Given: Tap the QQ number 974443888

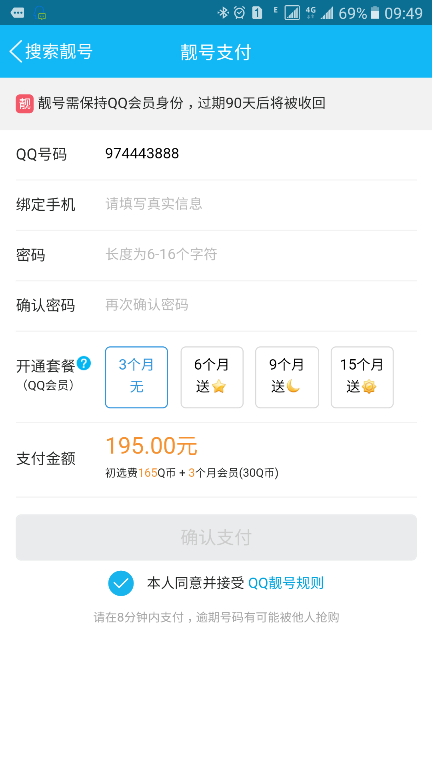Looking at the screenshot, I should [x=142, y=154].
